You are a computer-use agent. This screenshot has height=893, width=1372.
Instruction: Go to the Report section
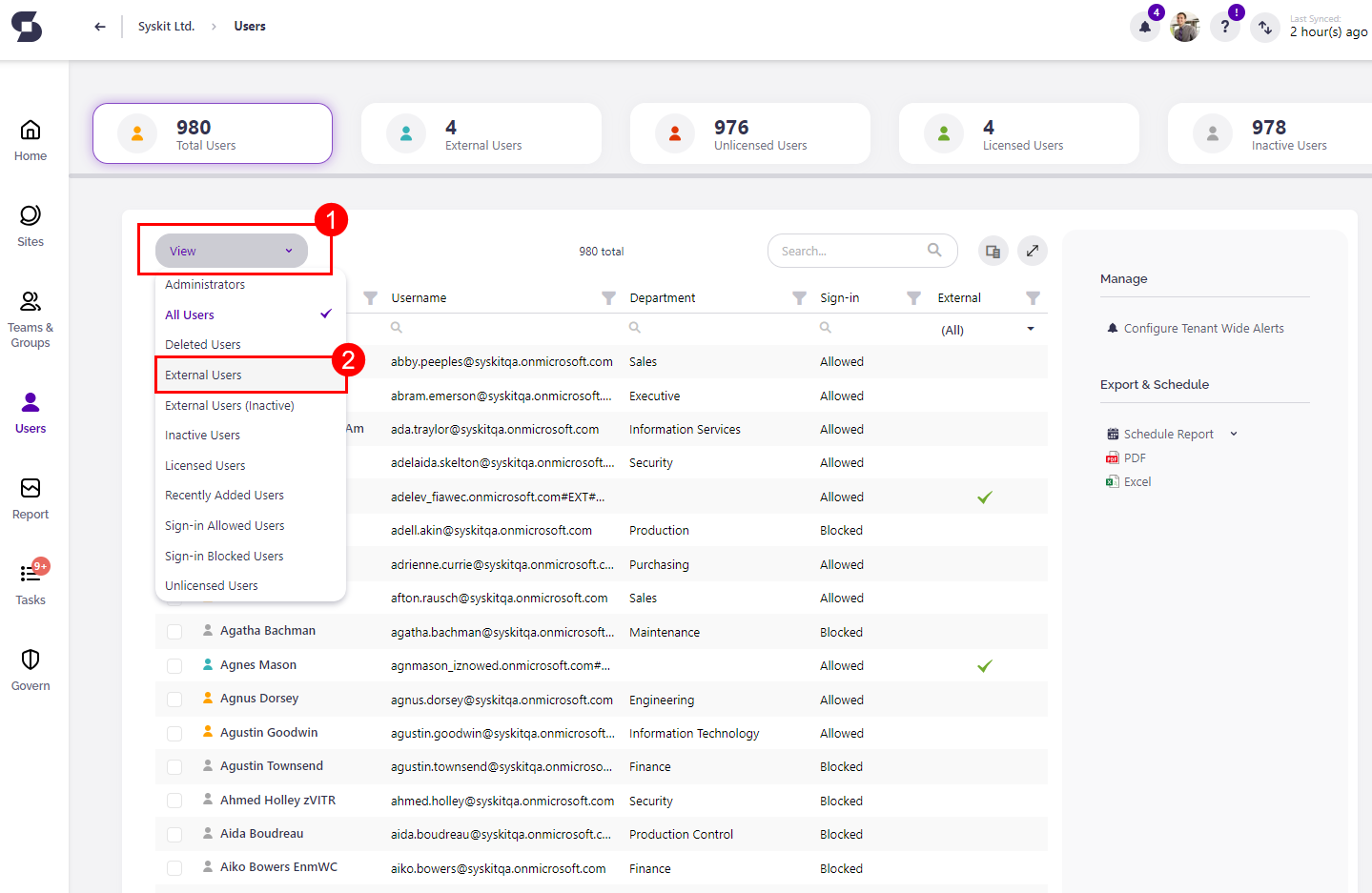(30, 499)
